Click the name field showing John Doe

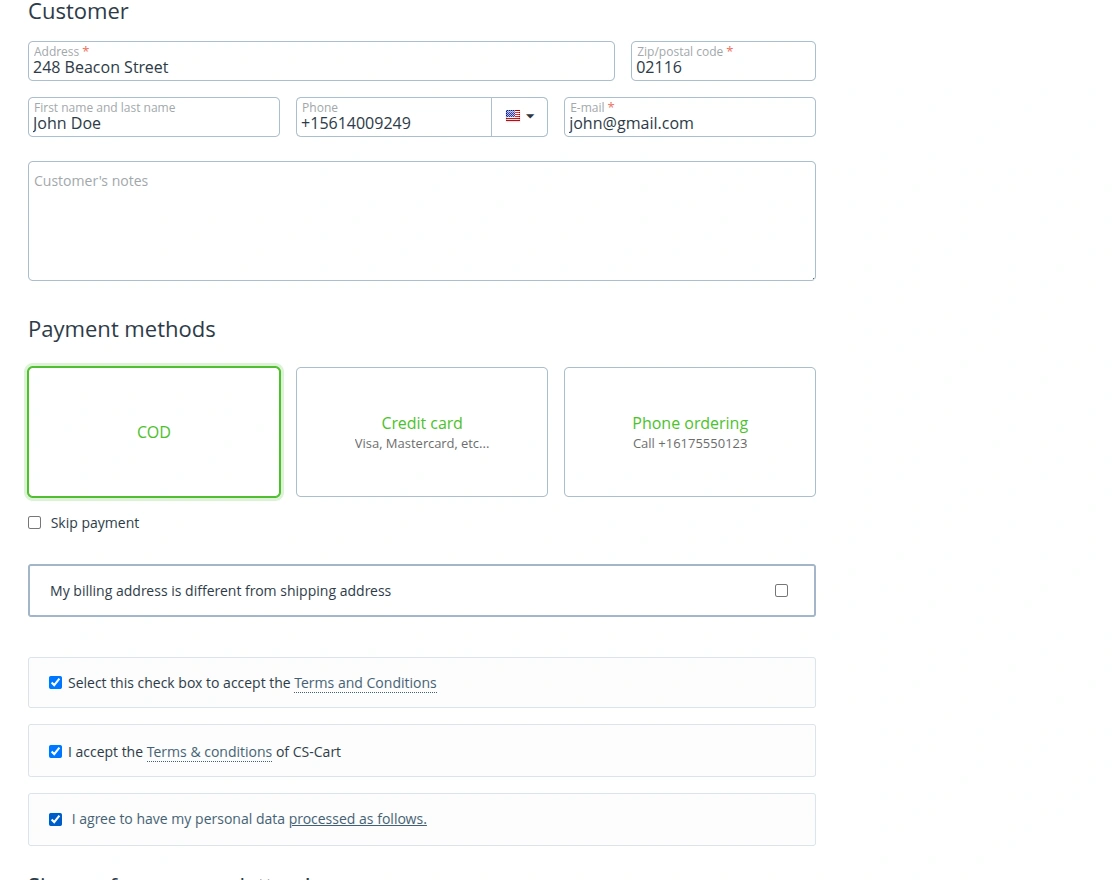[x=153, y=123]
